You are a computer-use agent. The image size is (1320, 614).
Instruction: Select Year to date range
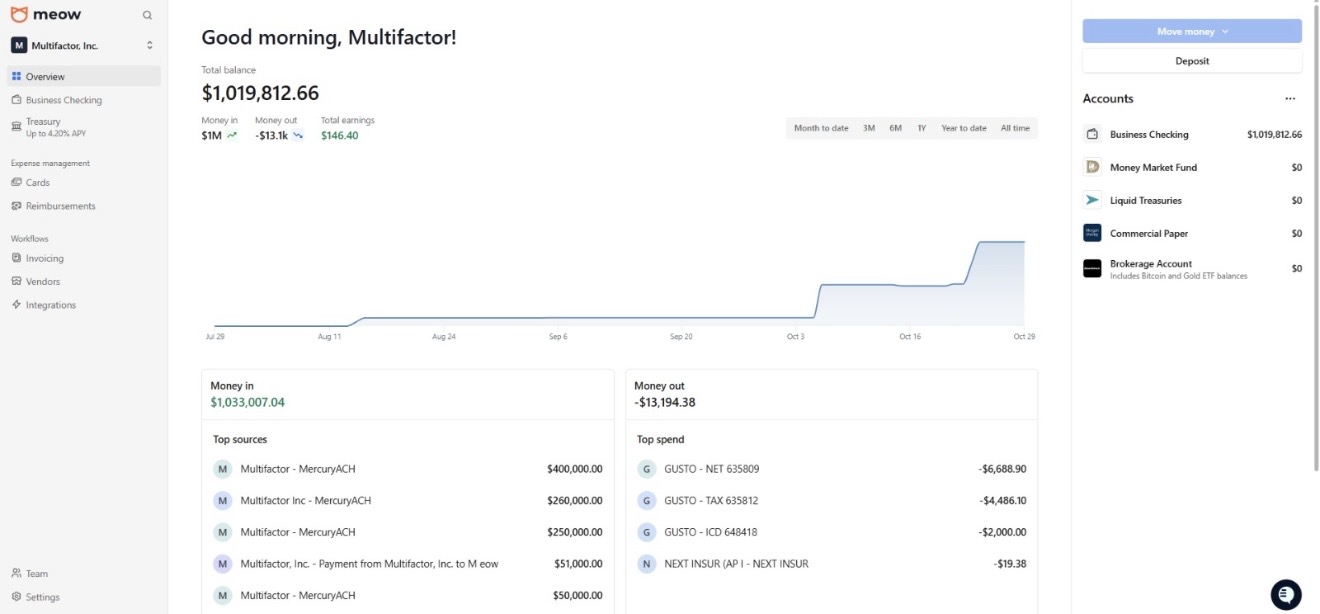963,128
